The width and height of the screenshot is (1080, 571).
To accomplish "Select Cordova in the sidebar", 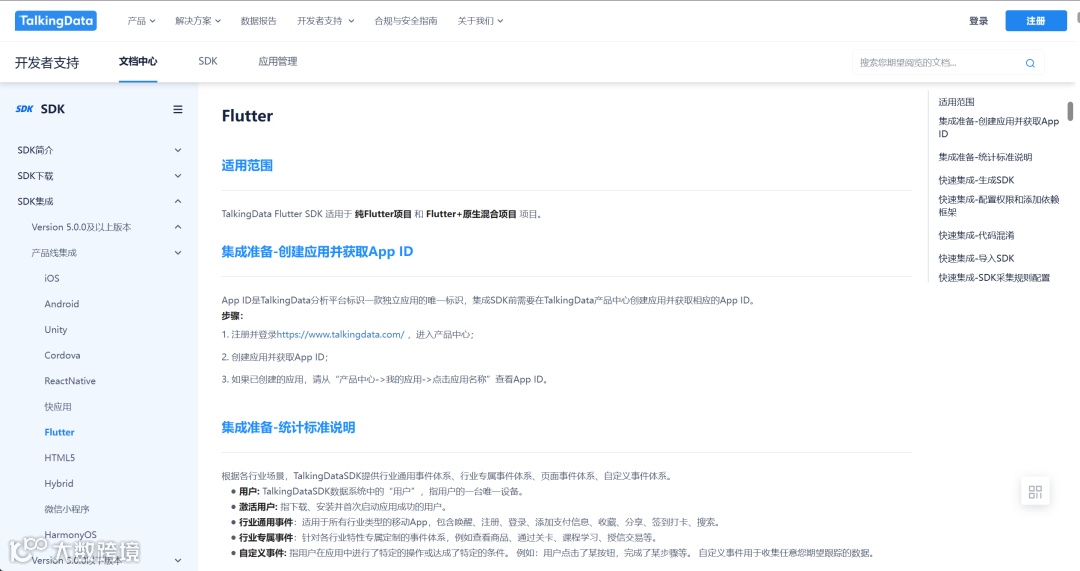I will 62,355.
